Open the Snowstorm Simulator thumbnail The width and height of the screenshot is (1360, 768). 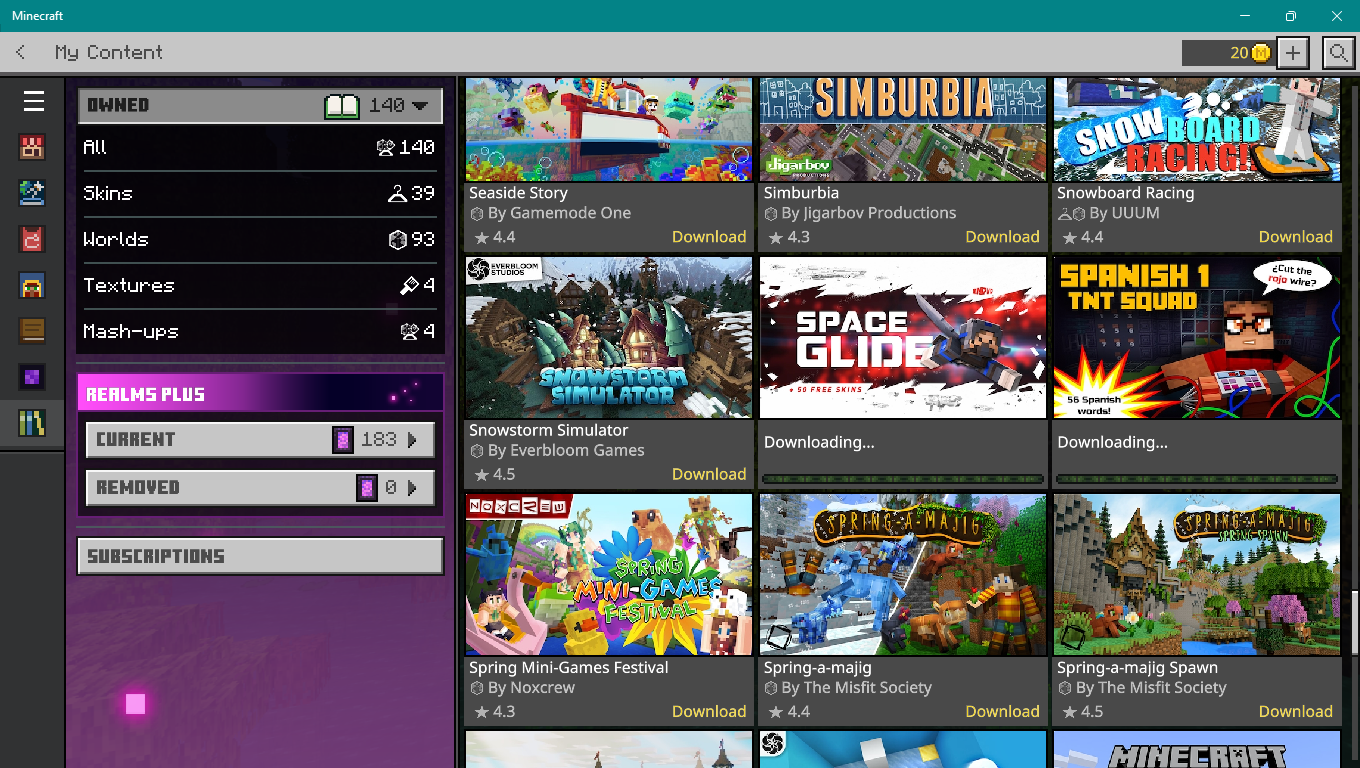609,338
